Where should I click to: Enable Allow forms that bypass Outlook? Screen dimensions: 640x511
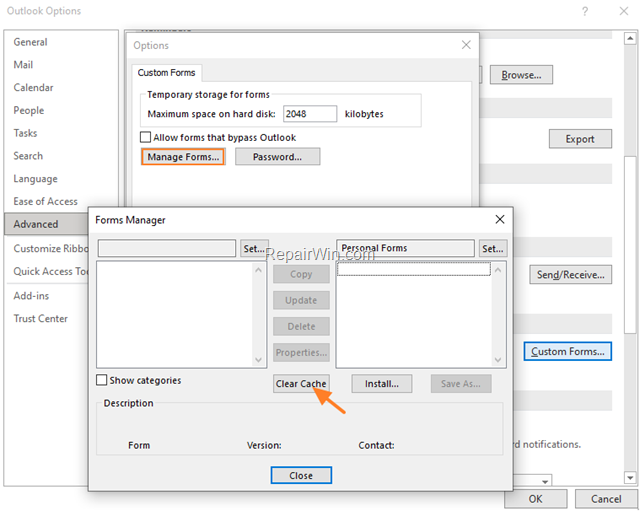145,137
